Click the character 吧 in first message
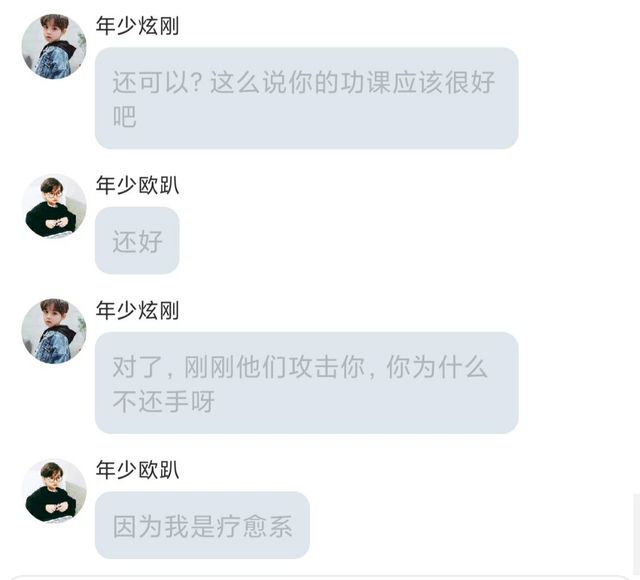640x580 pixels. click(x=124, y=117)
